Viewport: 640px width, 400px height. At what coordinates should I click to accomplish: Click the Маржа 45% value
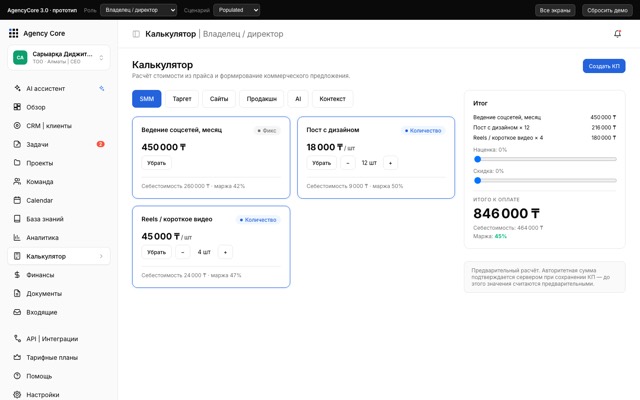point(500,236)
